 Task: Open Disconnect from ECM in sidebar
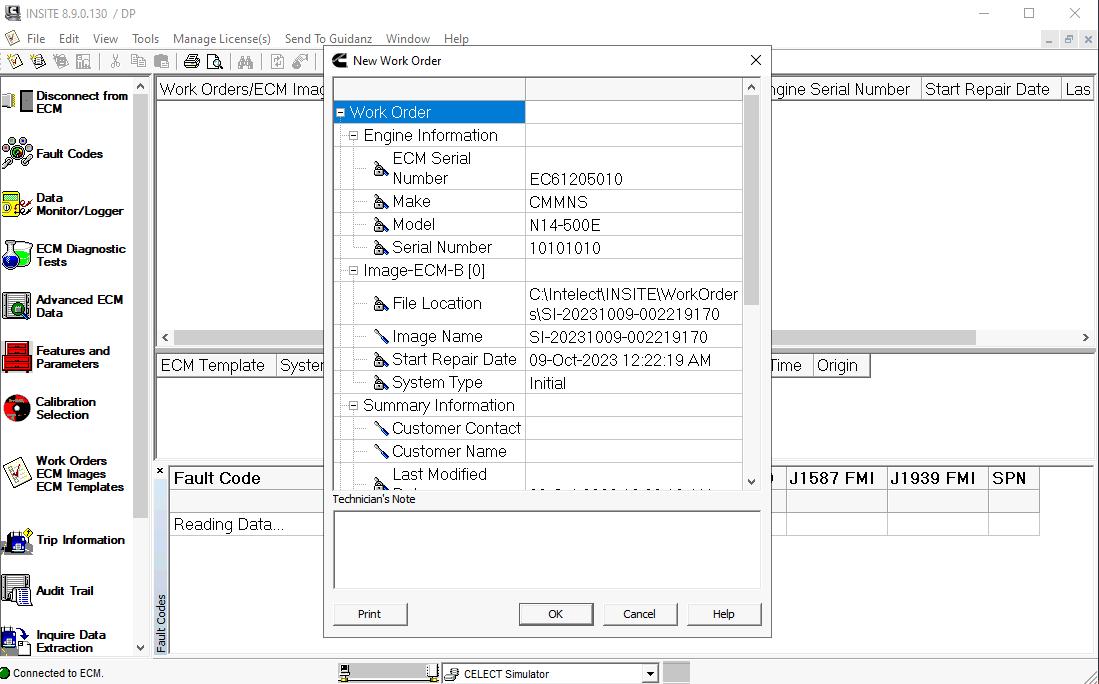(67, 102)
